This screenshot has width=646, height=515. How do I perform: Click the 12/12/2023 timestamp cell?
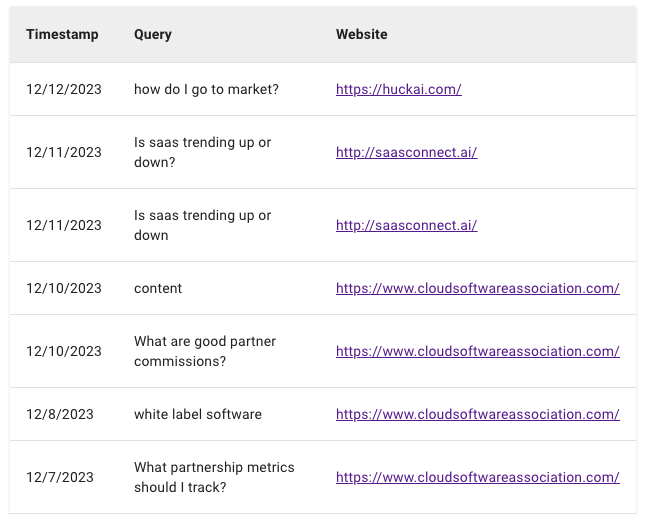pos(64,89)
